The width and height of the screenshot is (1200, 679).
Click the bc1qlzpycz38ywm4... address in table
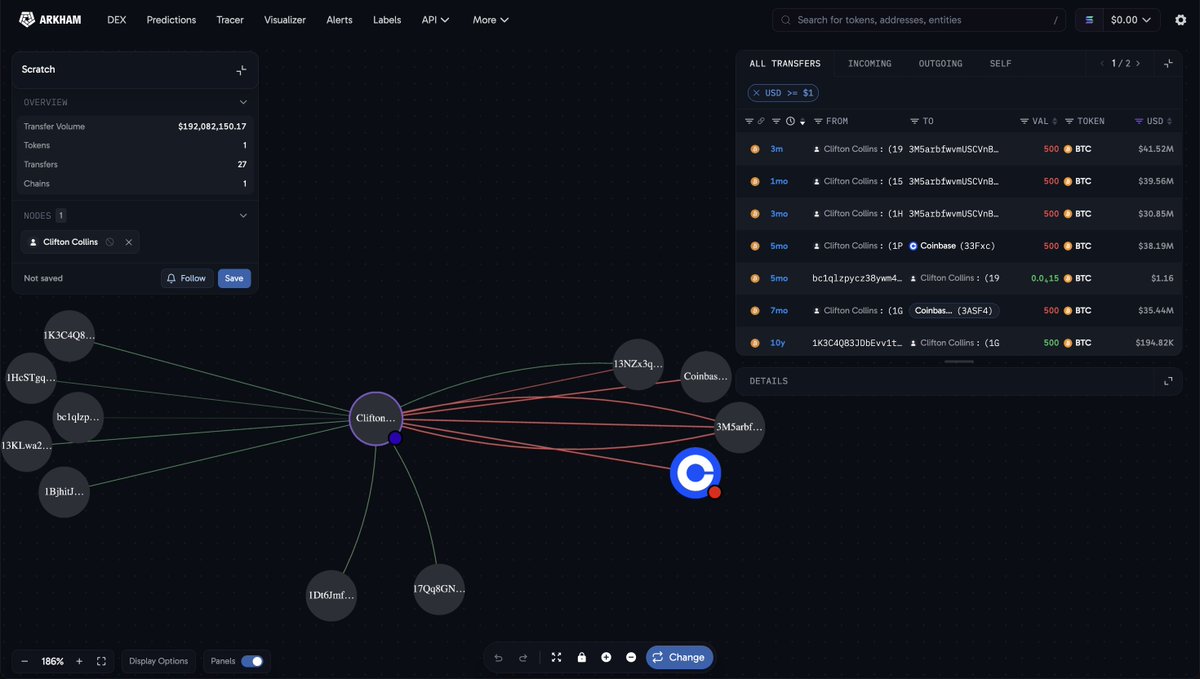[x=857, y=278]
